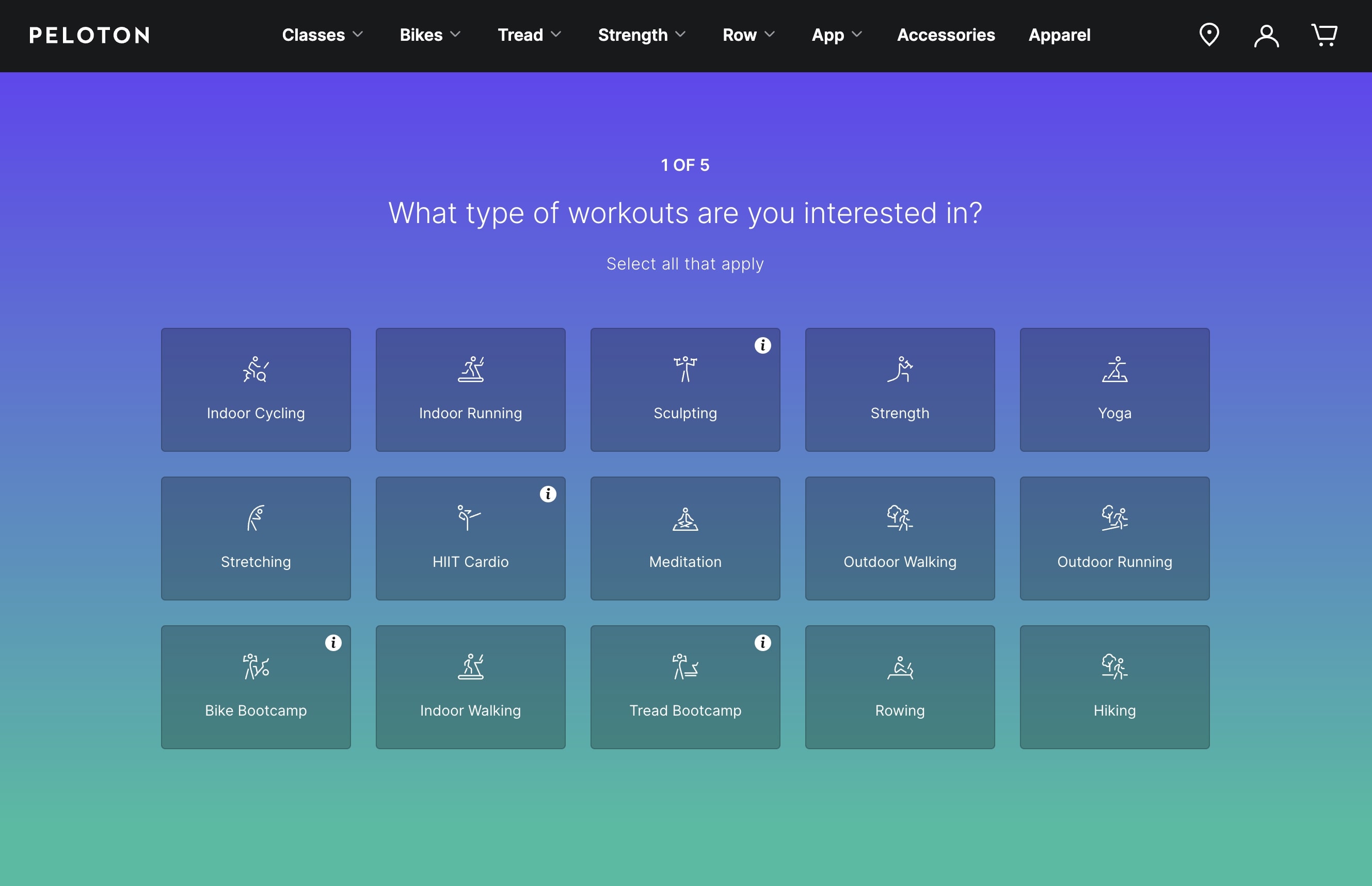
Task: Expand the Classes menu chevron
Action: [358, 35]
